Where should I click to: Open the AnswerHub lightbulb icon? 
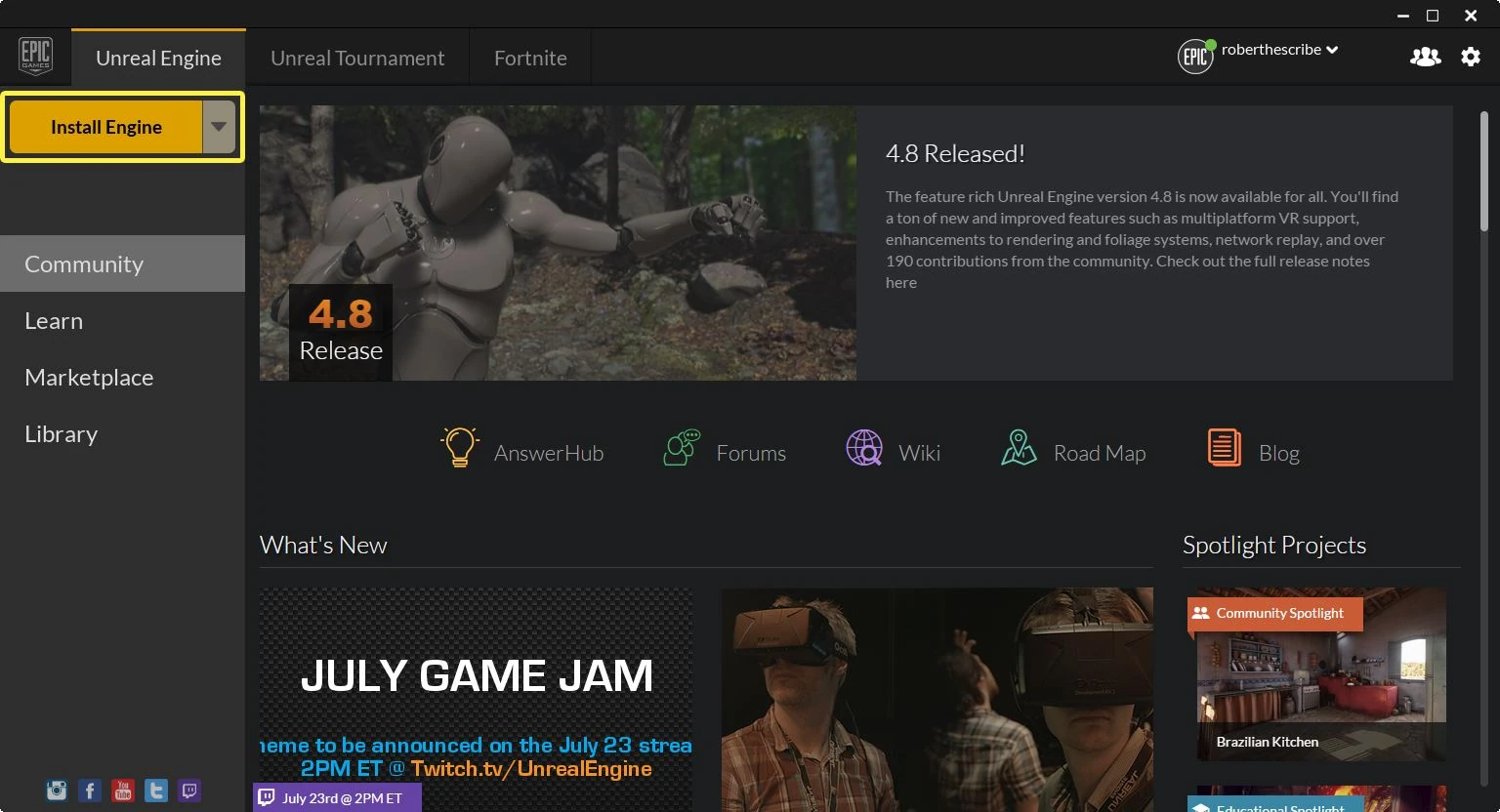point(459,448)
